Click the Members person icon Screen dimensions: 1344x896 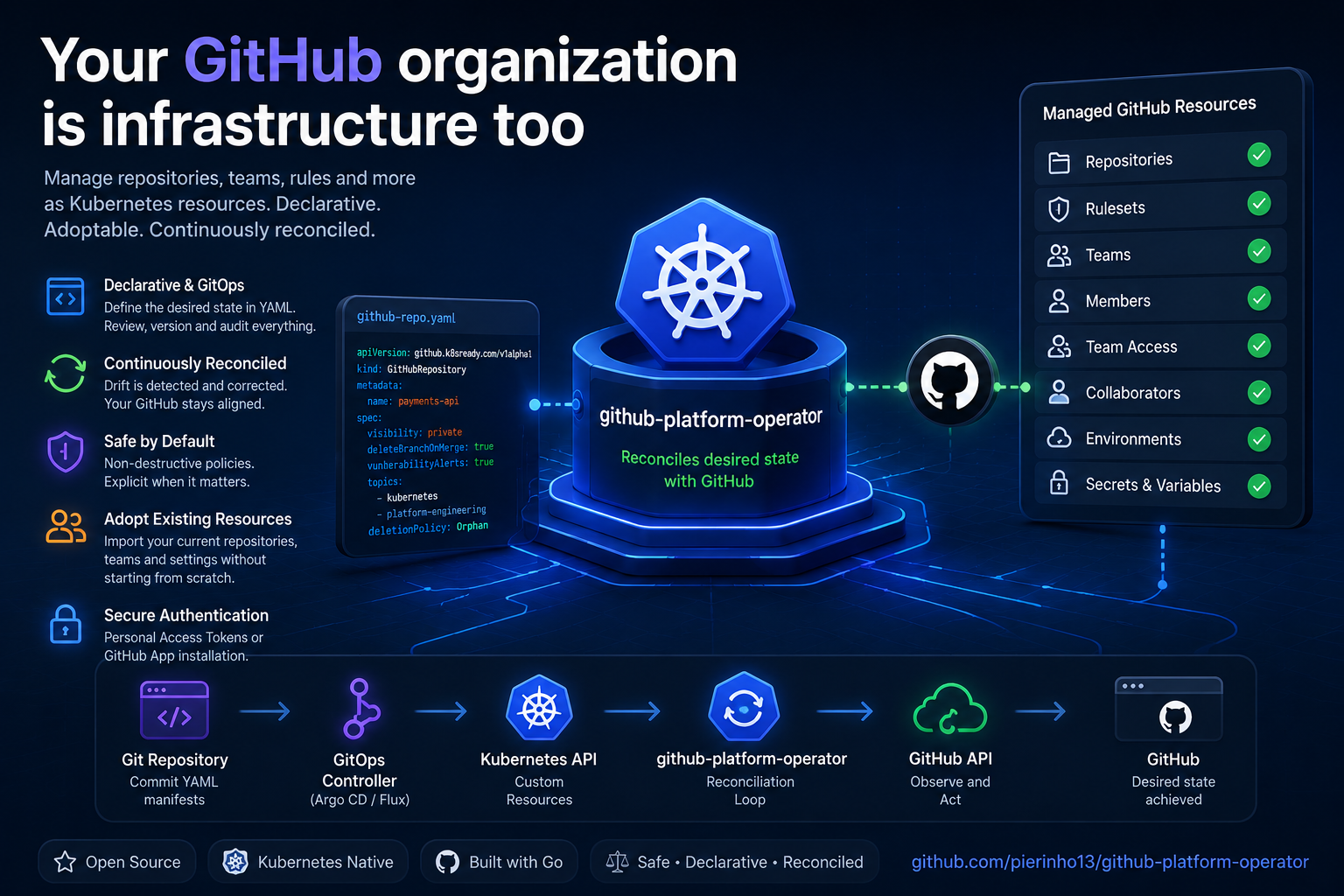pos(1059,301)
